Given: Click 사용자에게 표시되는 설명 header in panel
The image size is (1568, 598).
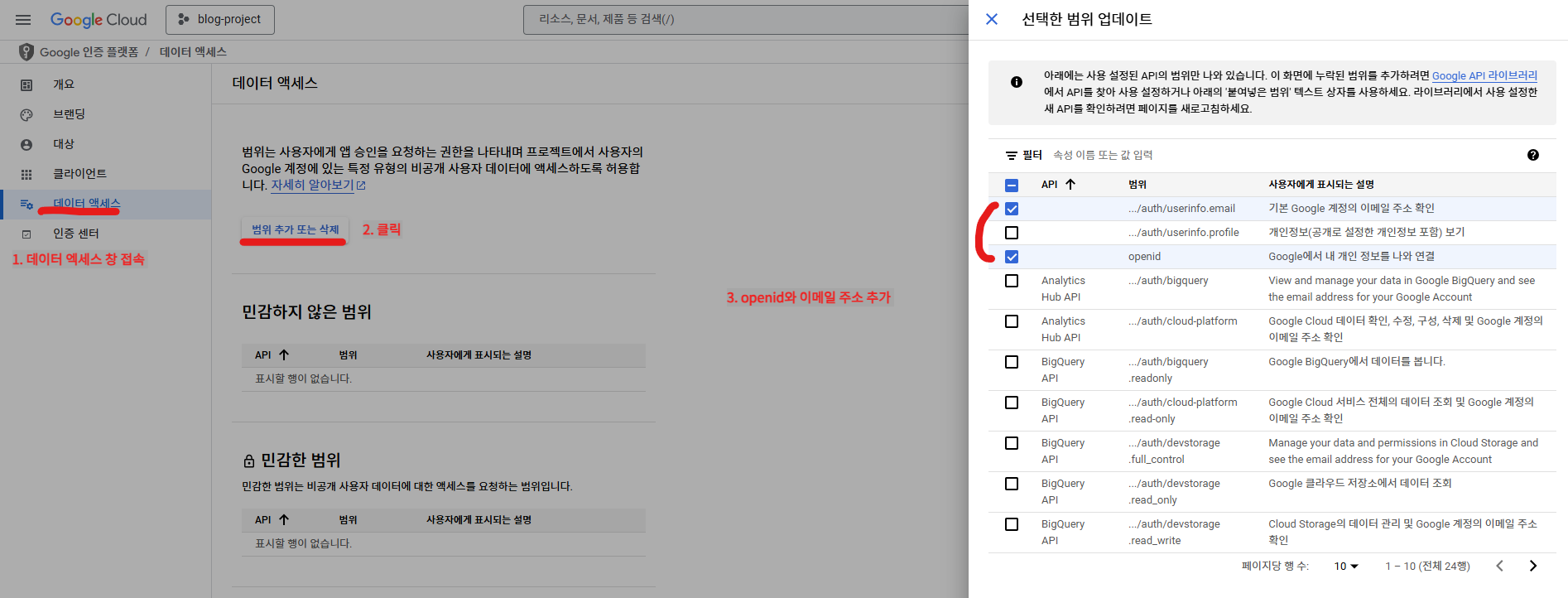Looking at the screenshot, I should pyautogui.click(x=1321, y=185).
